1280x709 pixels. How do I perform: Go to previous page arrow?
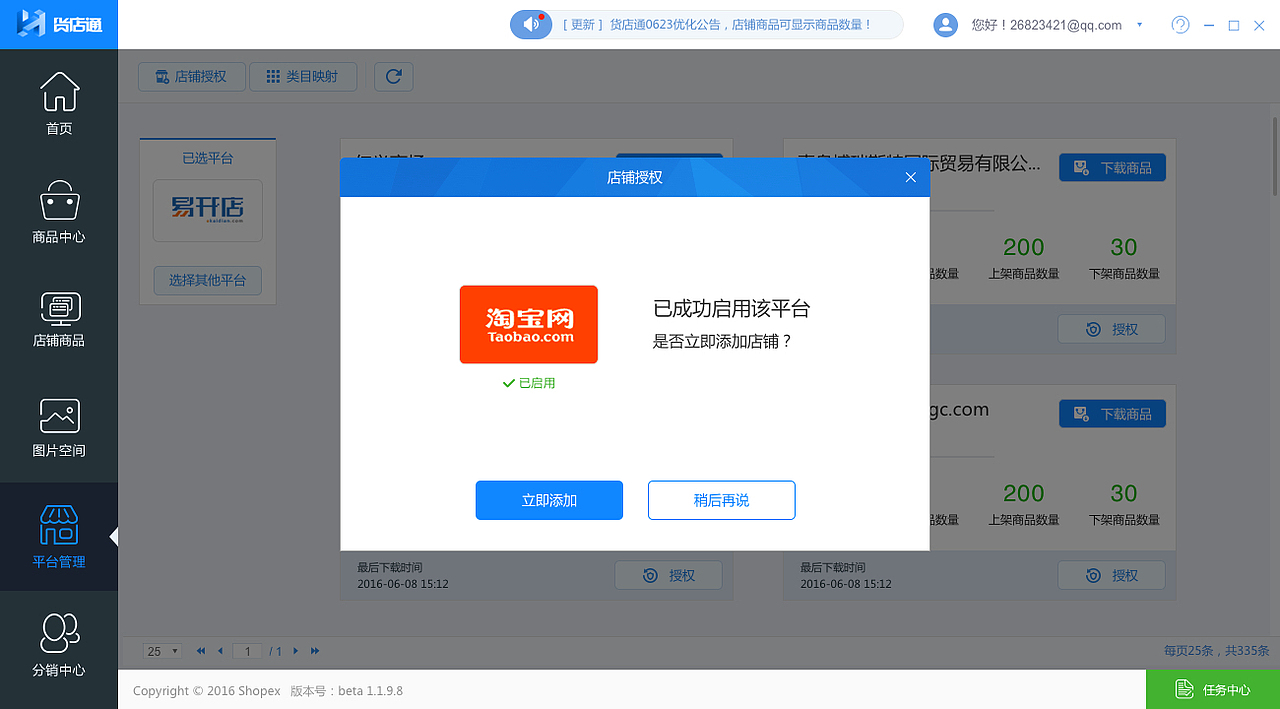pyautogui.click(x=220, y=651)
